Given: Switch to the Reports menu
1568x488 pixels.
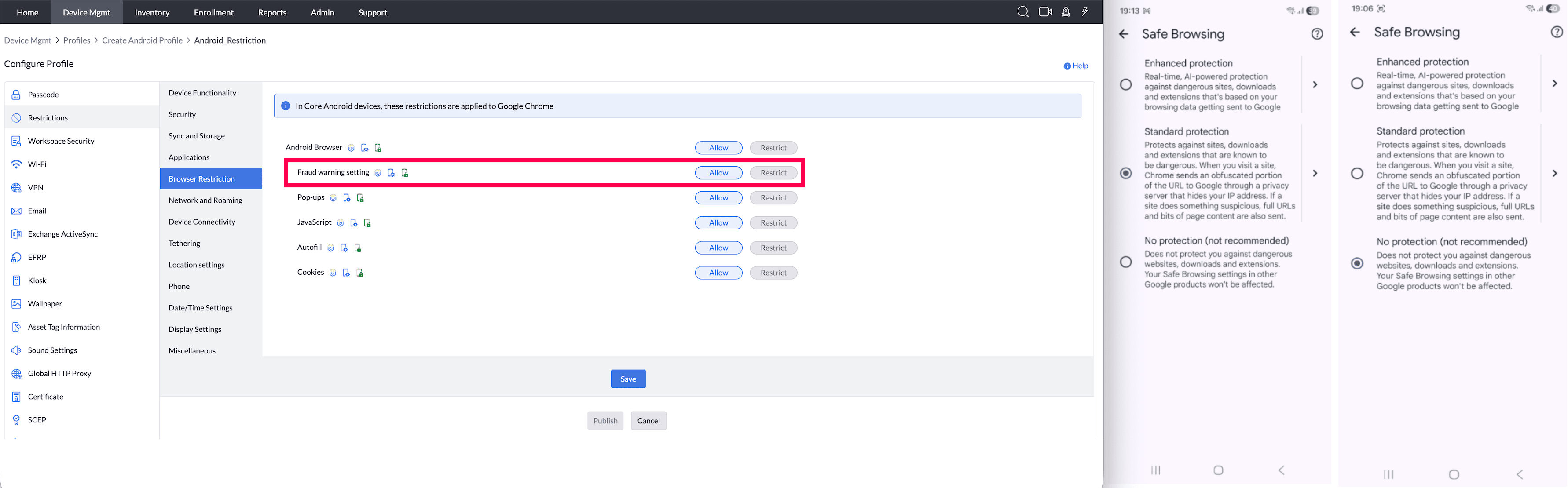Looking at the screenshot, I should click(x=272, y=12).
